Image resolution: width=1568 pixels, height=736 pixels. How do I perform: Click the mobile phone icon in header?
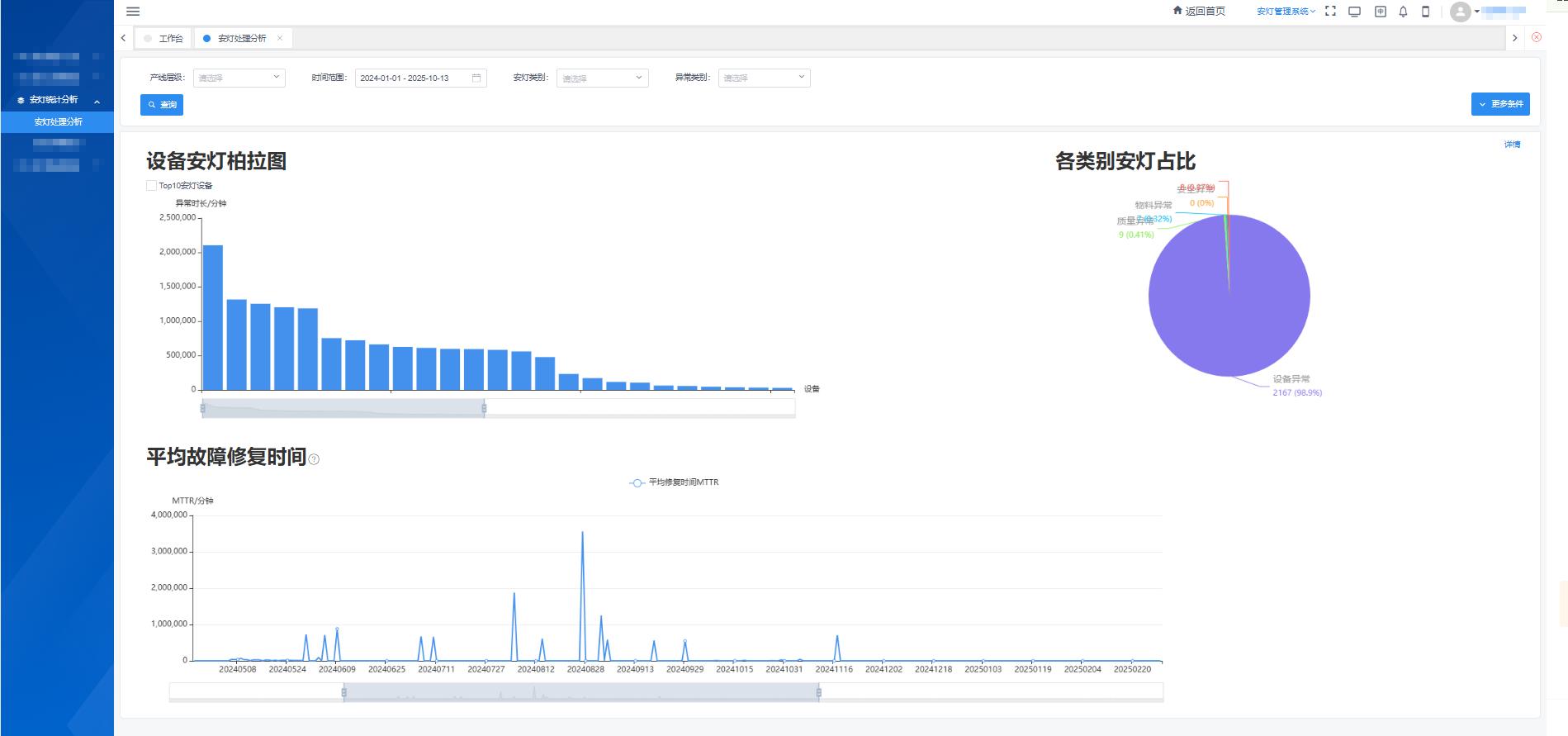click(1425, 12)
